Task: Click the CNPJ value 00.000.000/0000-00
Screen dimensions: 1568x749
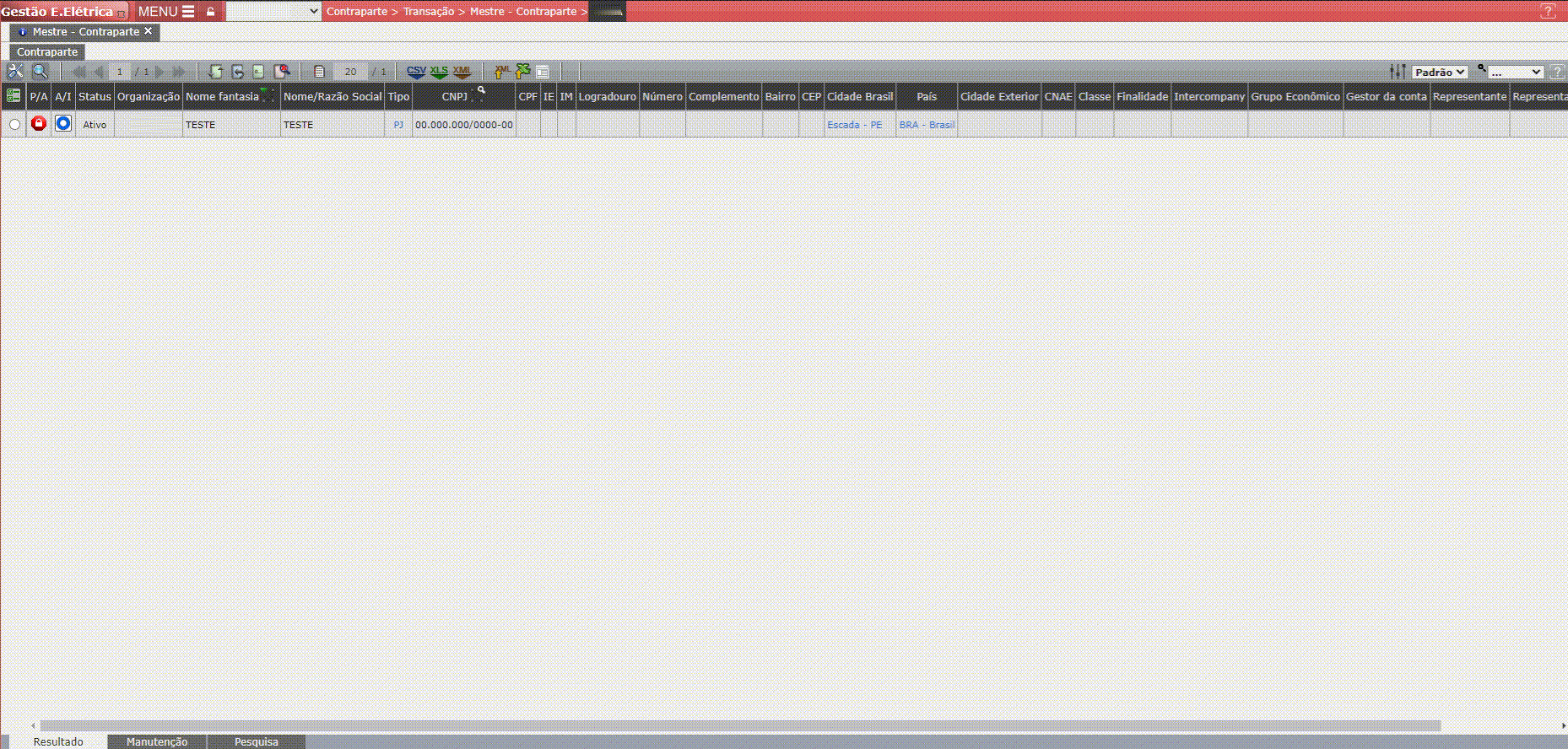Action: [x=464, y=125]
